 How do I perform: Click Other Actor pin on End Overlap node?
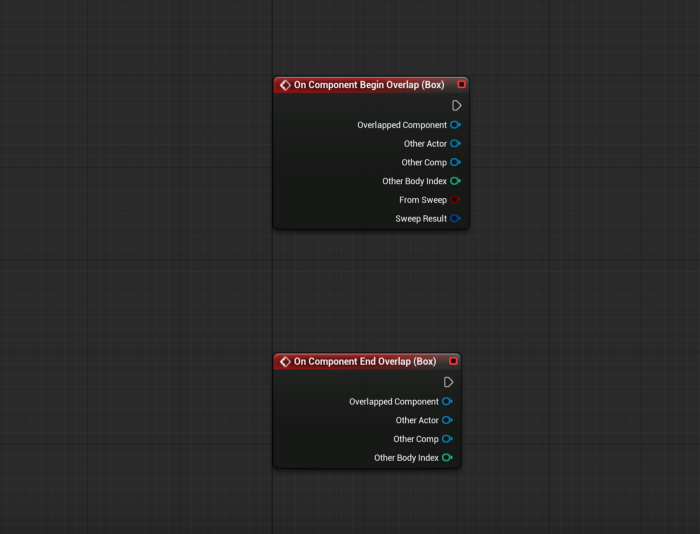447,420
